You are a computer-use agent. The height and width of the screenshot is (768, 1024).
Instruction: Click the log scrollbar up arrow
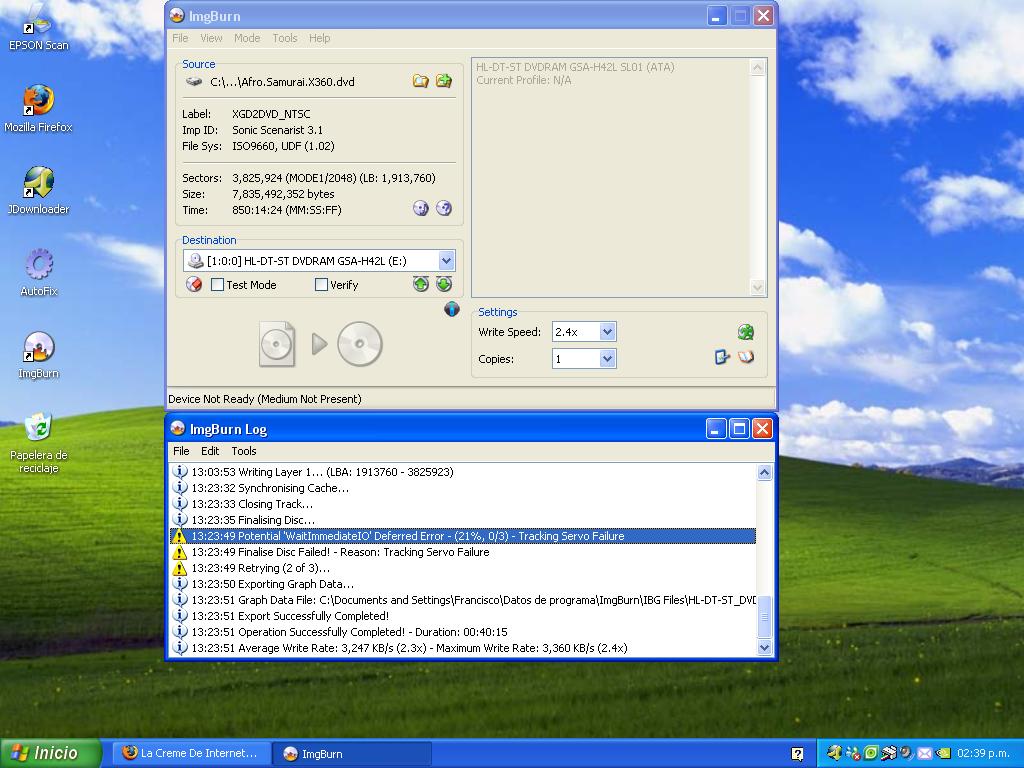click(x=764, y=472)
